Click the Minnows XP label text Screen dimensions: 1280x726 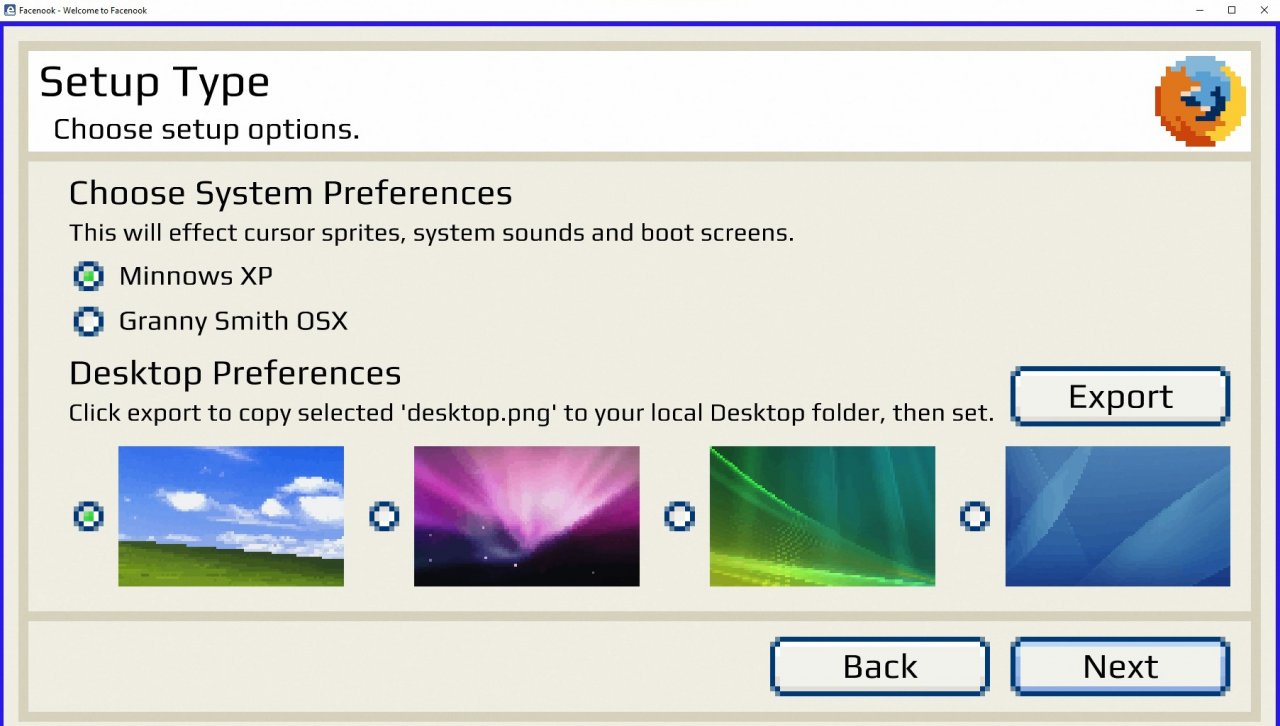pyautogui.click(x=196, y=275)
